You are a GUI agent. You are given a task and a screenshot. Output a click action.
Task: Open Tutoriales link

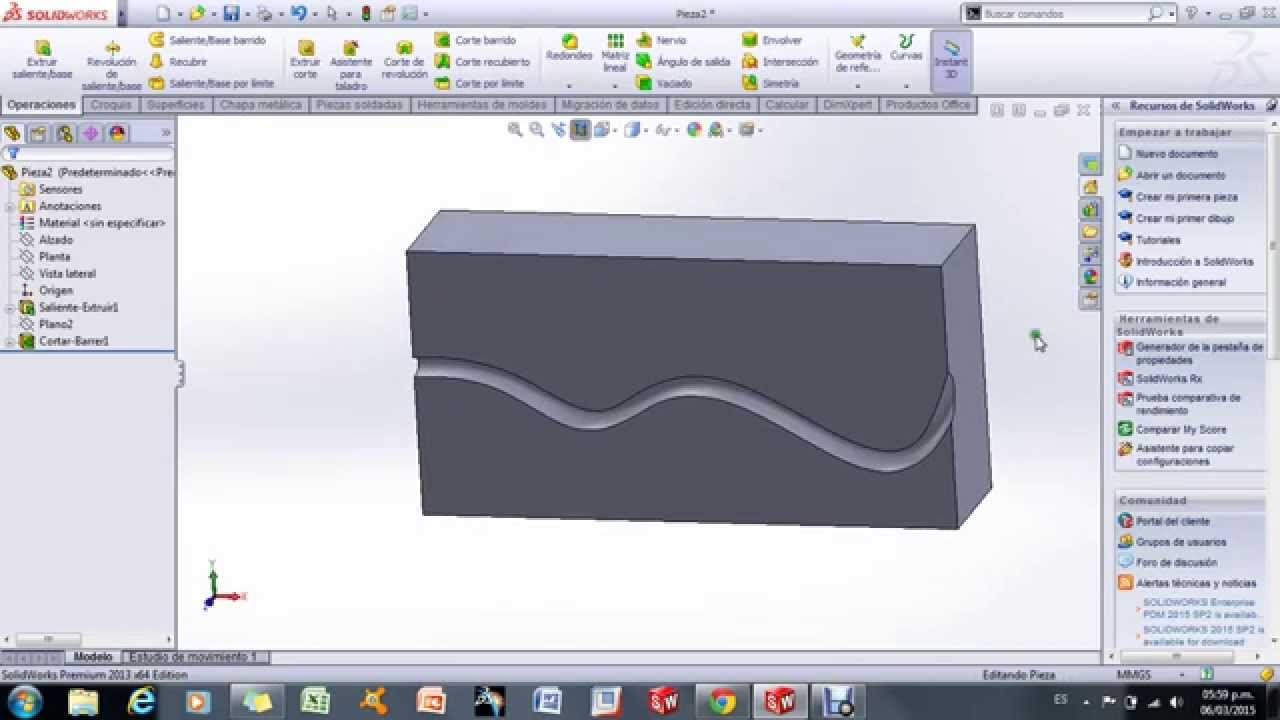1157,240
